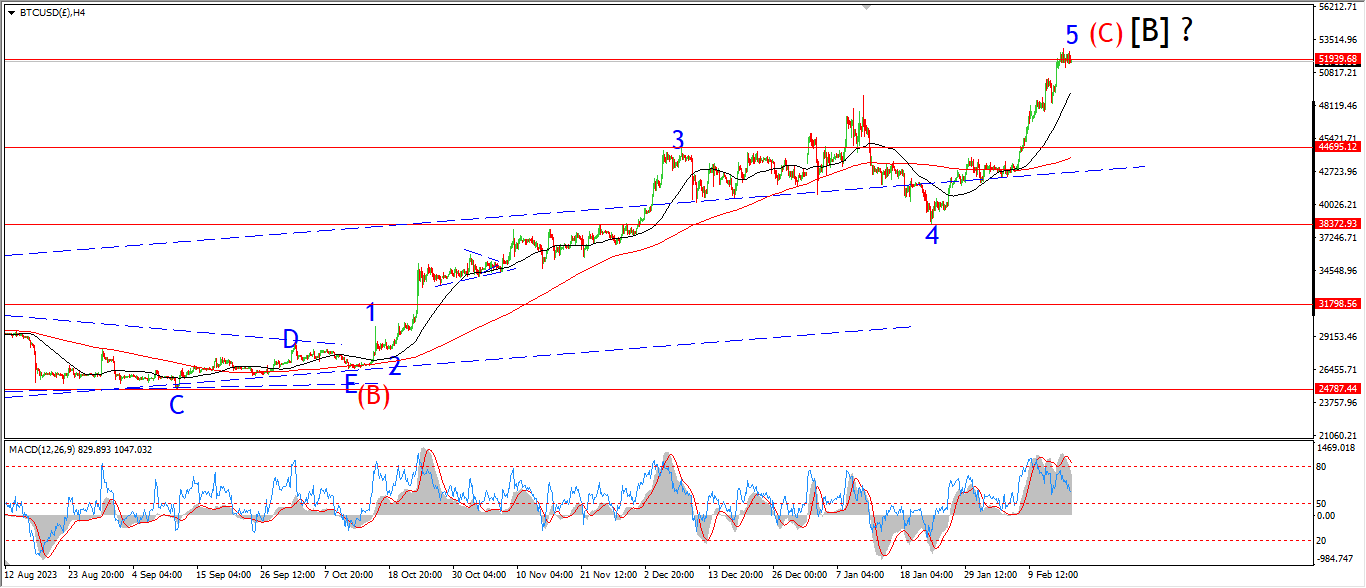
Task: Click the red 31798.56 level price tag
Action: tap(1337, 304)
